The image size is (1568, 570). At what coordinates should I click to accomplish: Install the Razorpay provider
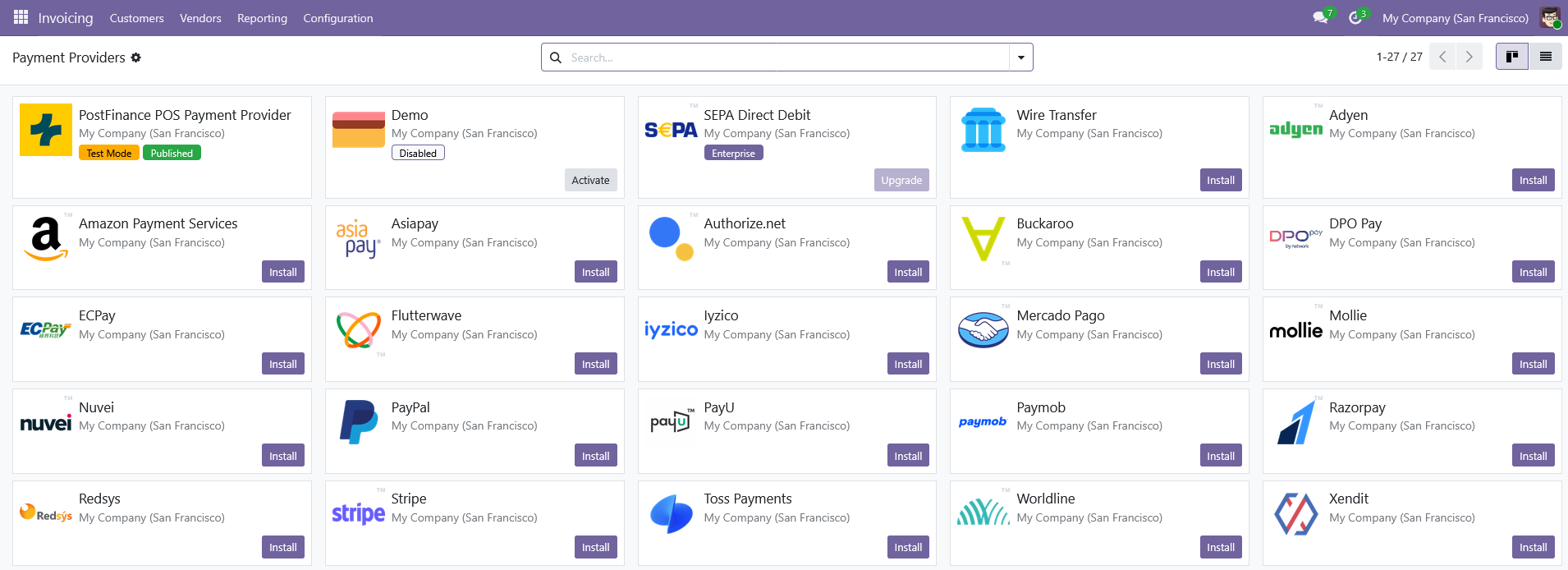(x=1533, y=456)
